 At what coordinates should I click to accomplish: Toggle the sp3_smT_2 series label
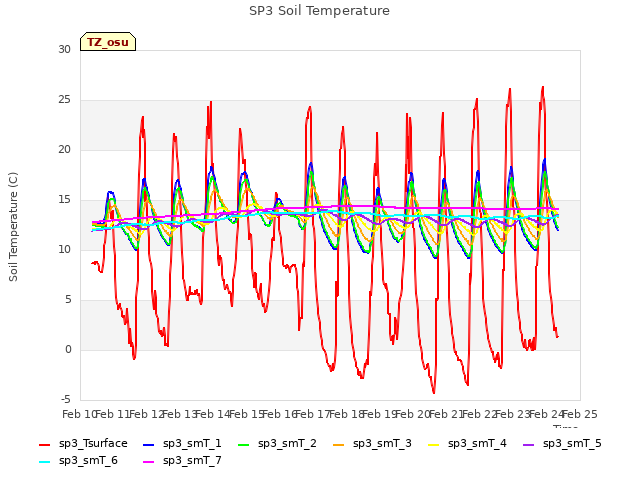287,444
